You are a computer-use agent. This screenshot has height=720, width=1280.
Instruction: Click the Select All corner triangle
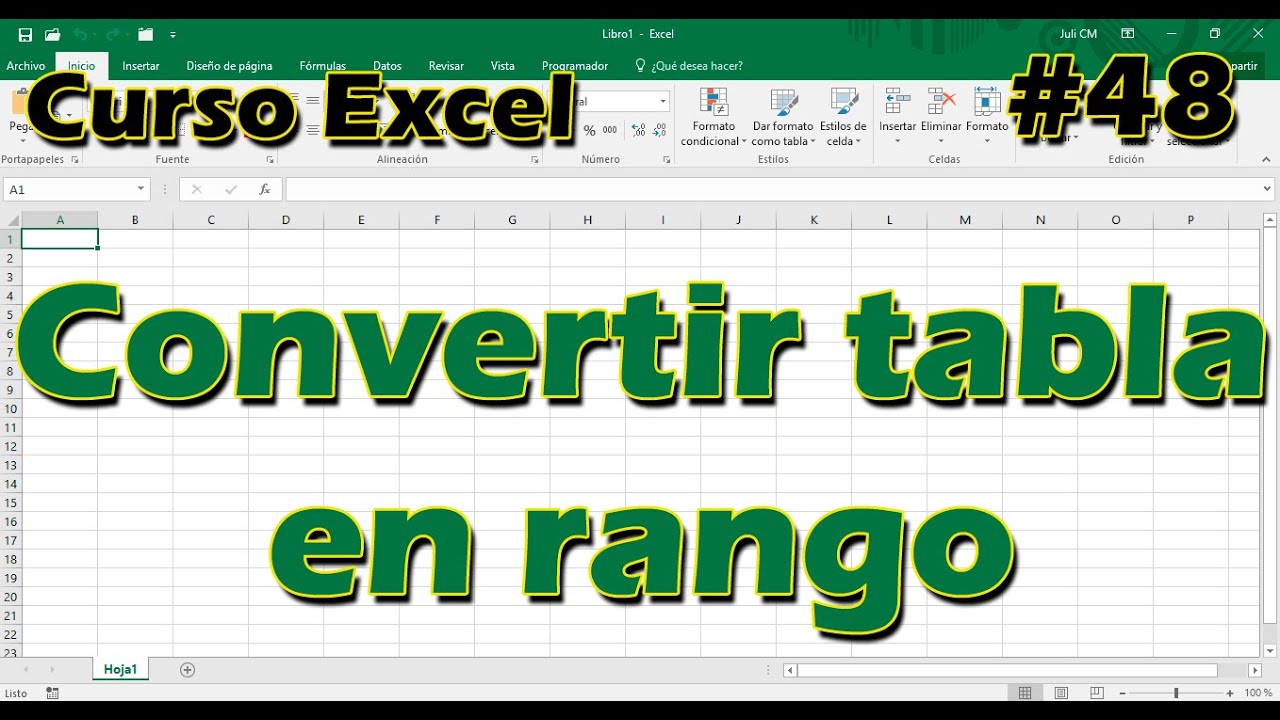(x=11, y=220)
